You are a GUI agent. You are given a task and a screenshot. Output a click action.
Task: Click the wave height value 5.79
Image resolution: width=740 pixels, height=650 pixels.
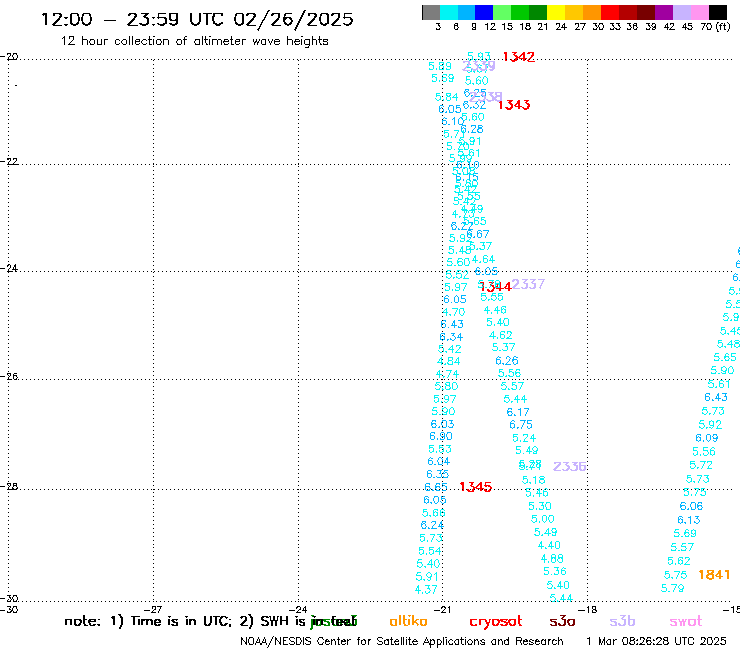(672, 588)
